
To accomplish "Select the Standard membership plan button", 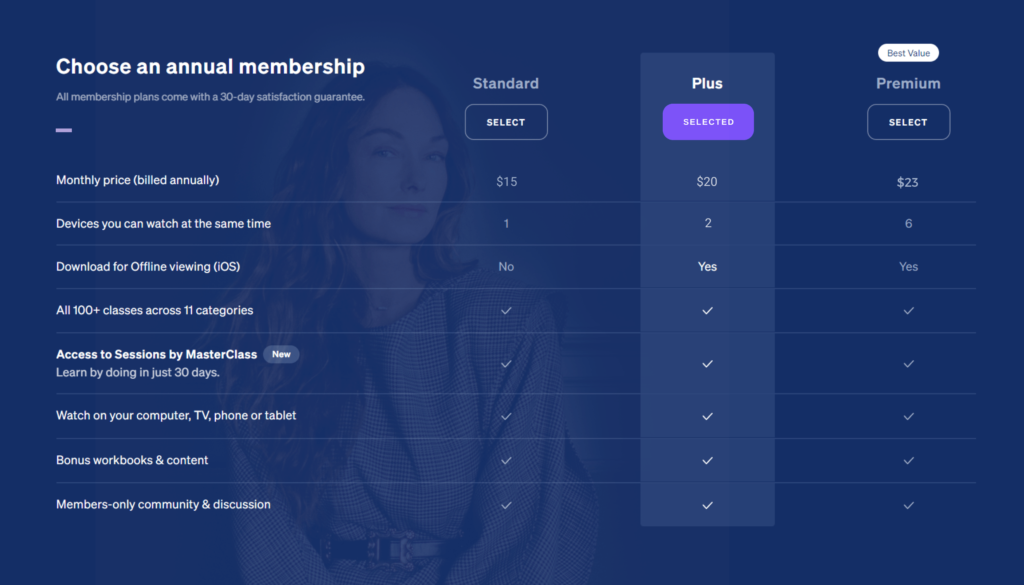I will coord(506,122).
